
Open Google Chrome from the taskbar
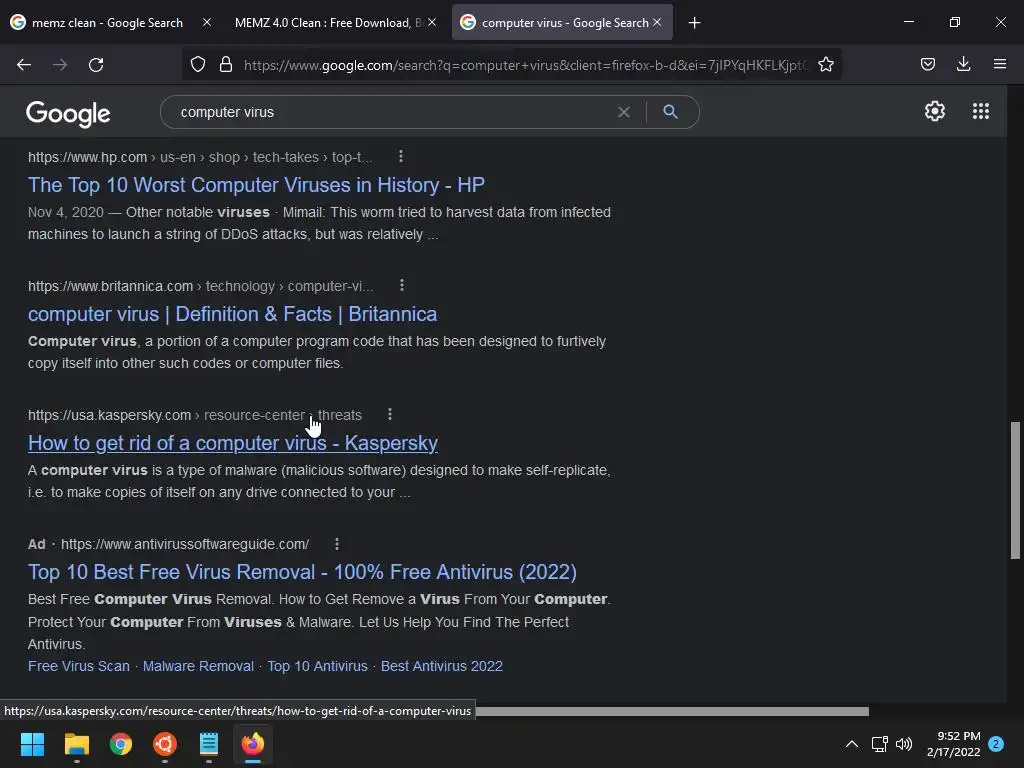click(x=121, y=744)
